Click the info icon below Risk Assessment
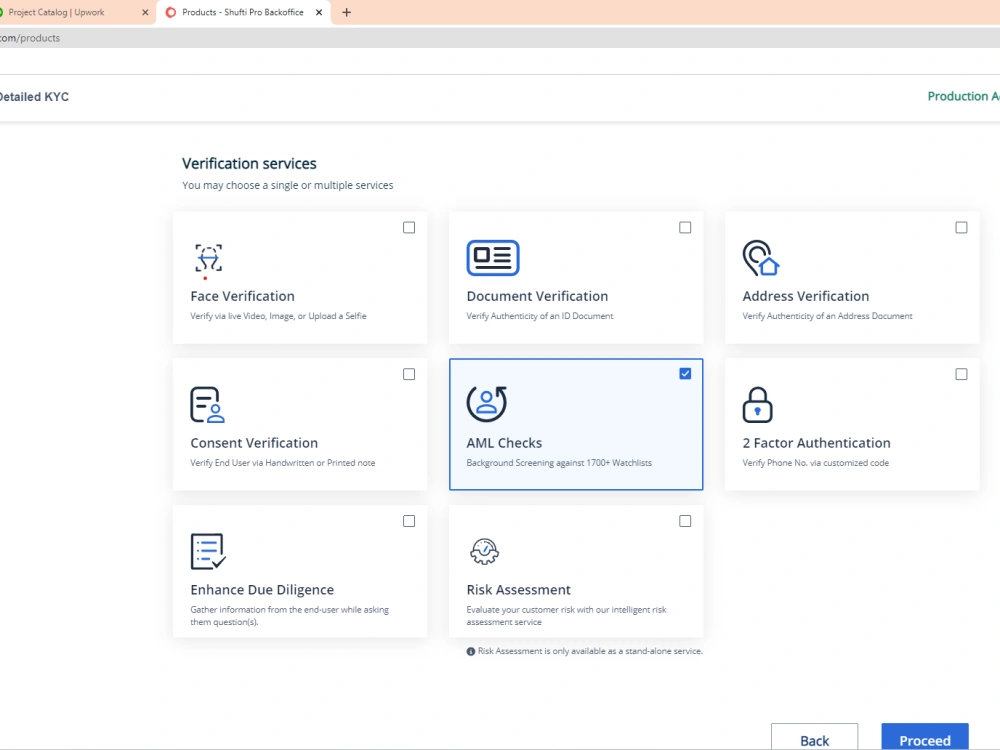1000x750 pixels. [x=470, y=650]
